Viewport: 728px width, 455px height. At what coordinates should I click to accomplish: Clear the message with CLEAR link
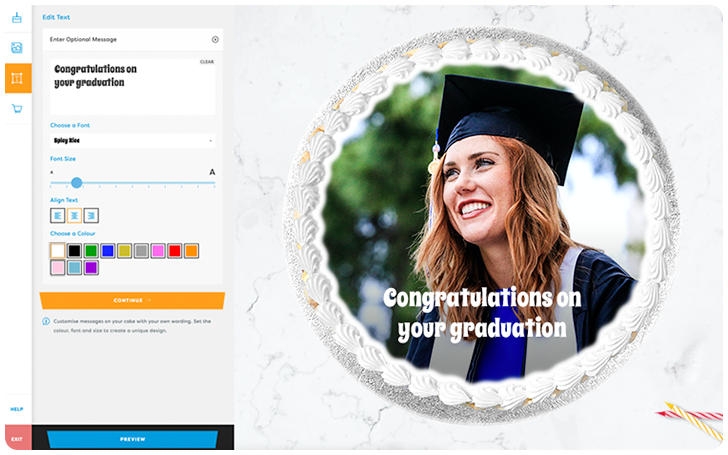click(207, 62)
